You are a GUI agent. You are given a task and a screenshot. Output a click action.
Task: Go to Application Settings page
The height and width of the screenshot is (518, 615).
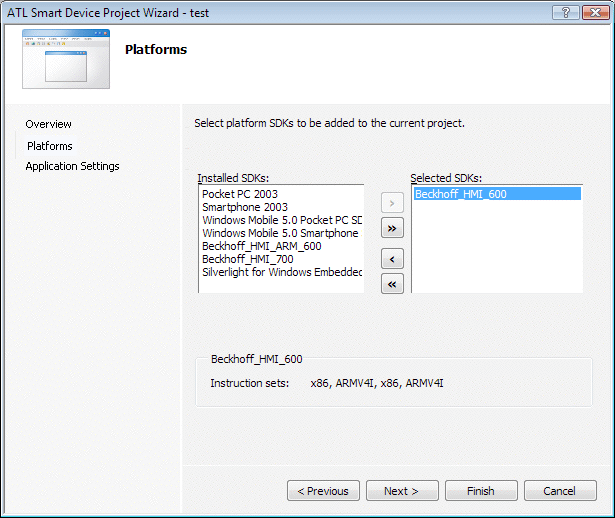72,166
